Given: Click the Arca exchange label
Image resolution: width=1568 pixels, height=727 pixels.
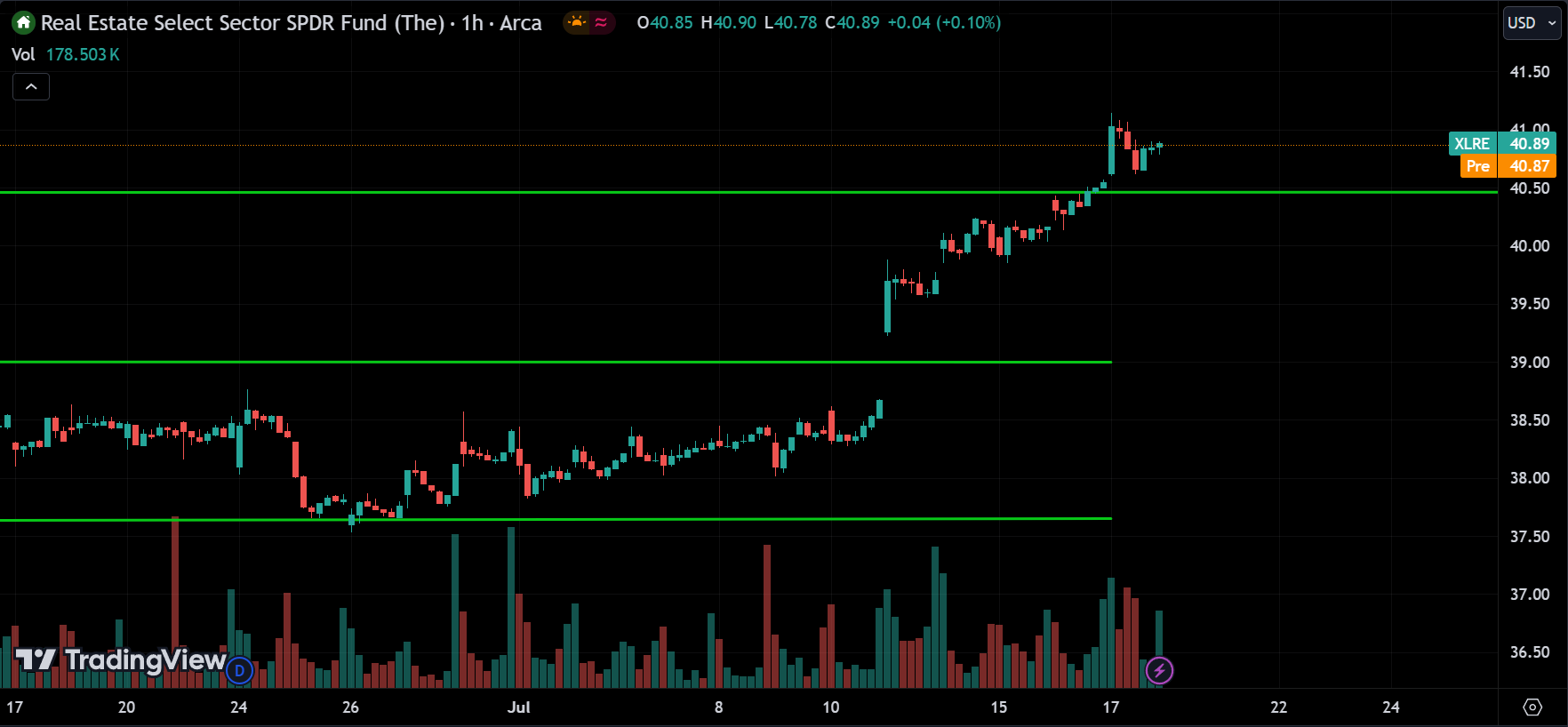Looking at the screenshot, I should tap(520, 23).
